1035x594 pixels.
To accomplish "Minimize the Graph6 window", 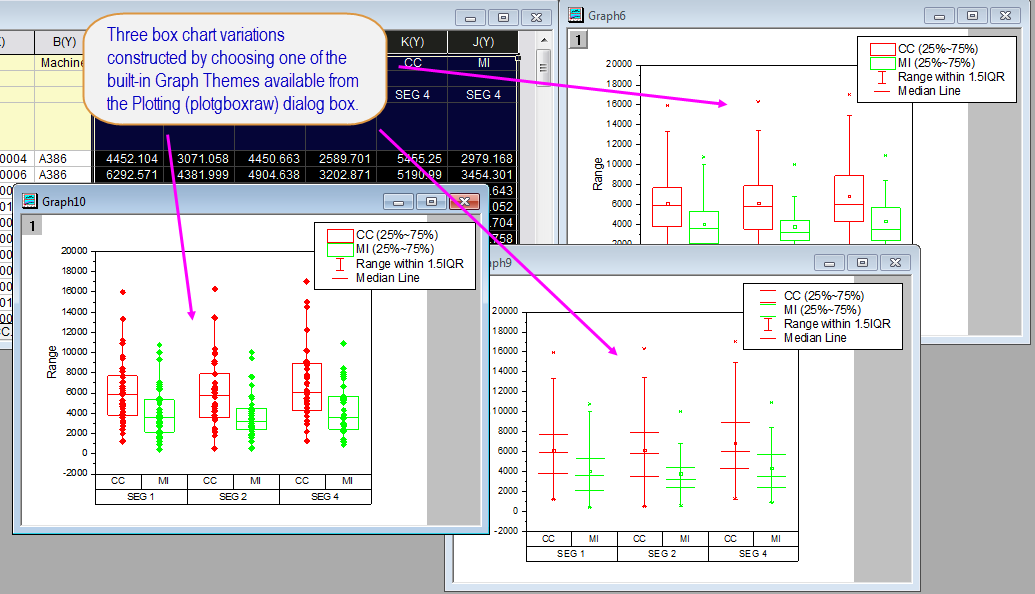I will [940, 15].
